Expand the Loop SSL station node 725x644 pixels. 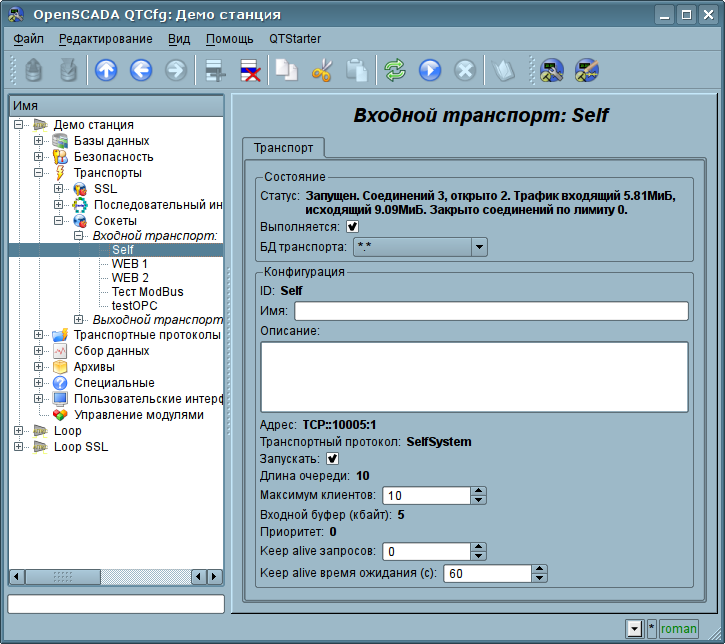[18, 447]
